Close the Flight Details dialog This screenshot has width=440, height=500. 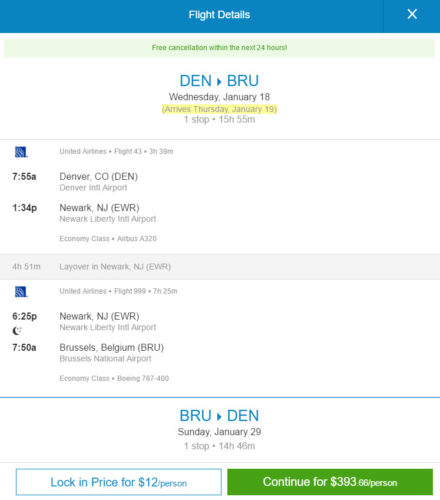coord(412,14)
